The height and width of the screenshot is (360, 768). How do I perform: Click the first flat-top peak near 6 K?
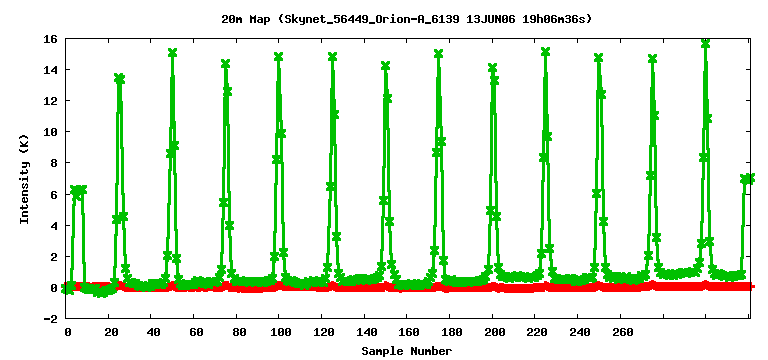point(78,190)
